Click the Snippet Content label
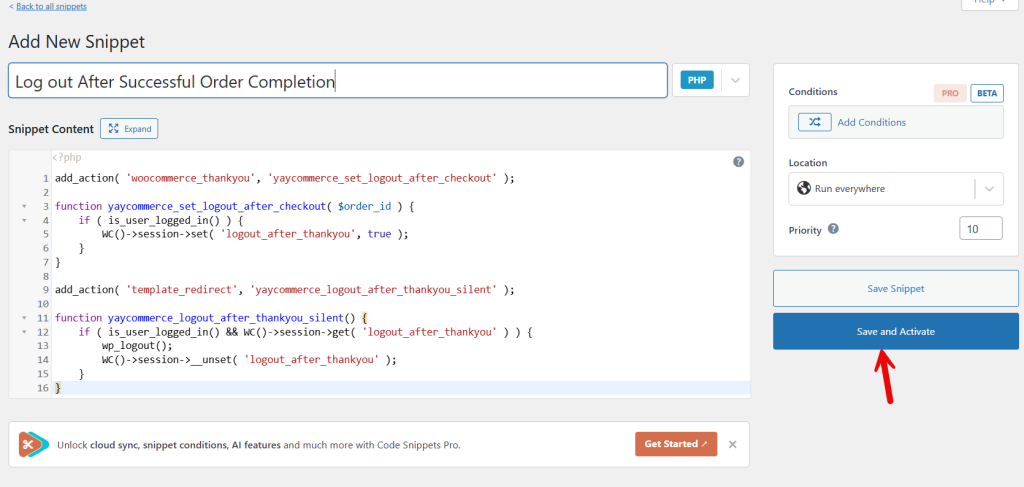 tap(51, 129)
